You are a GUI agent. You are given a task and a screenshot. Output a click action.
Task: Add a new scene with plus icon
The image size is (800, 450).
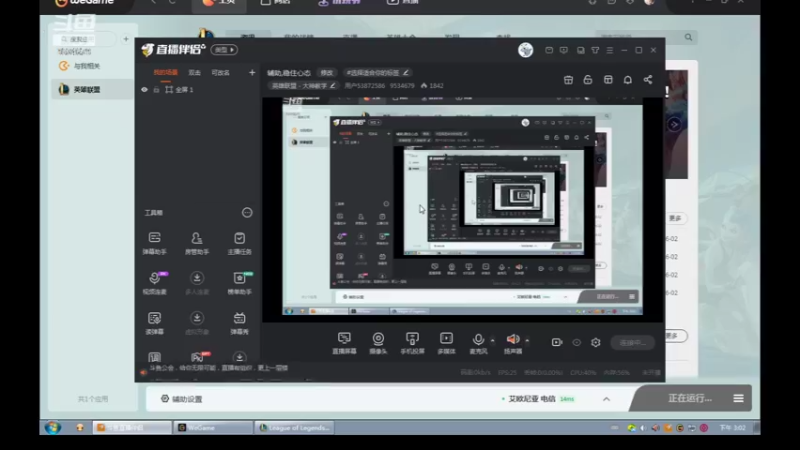[252, 72]
